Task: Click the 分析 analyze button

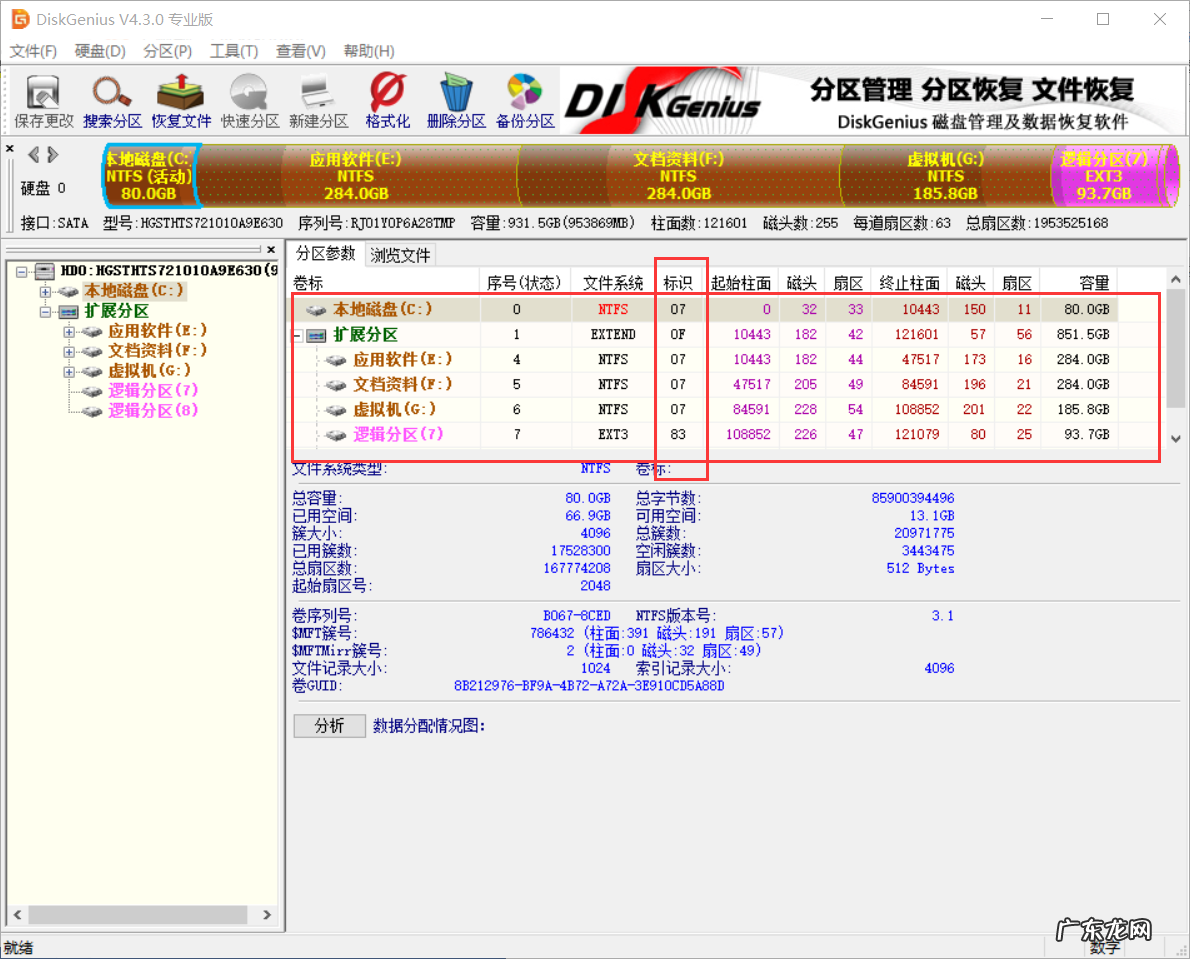Action: (x=329, y=725)
